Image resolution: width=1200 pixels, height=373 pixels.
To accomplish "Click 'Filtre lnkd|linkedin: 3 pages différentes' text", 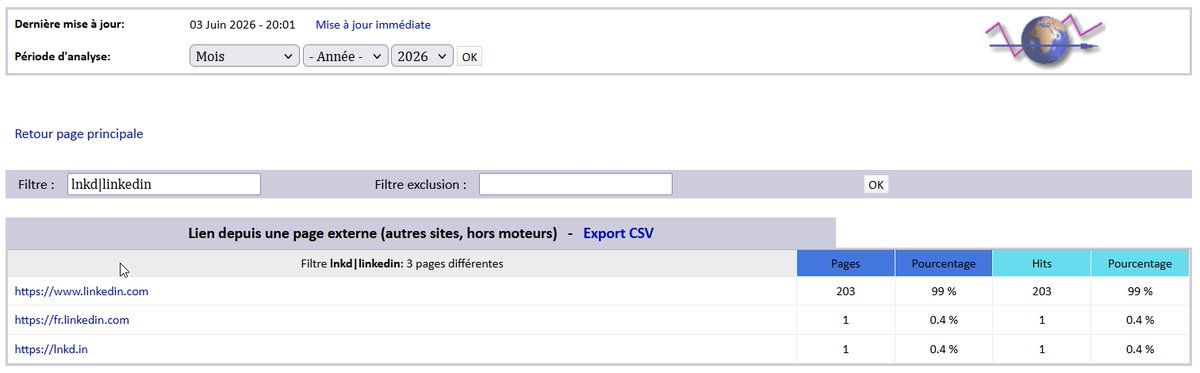I will click(402, 264).
